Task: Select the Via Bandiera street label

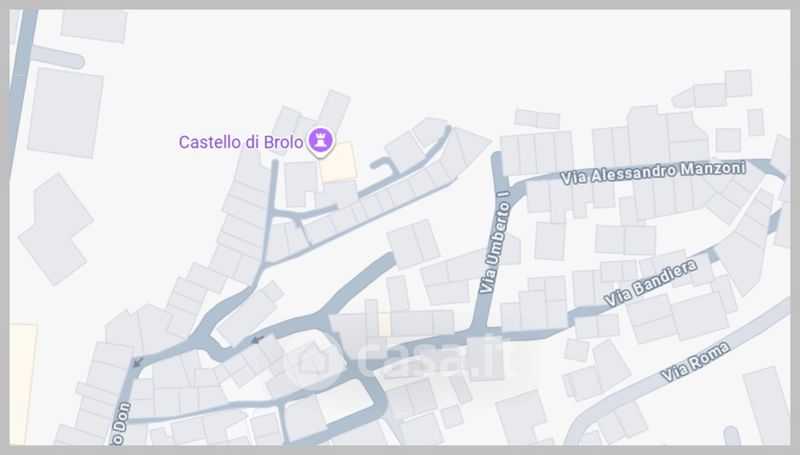Action: (x=651, y=283)
